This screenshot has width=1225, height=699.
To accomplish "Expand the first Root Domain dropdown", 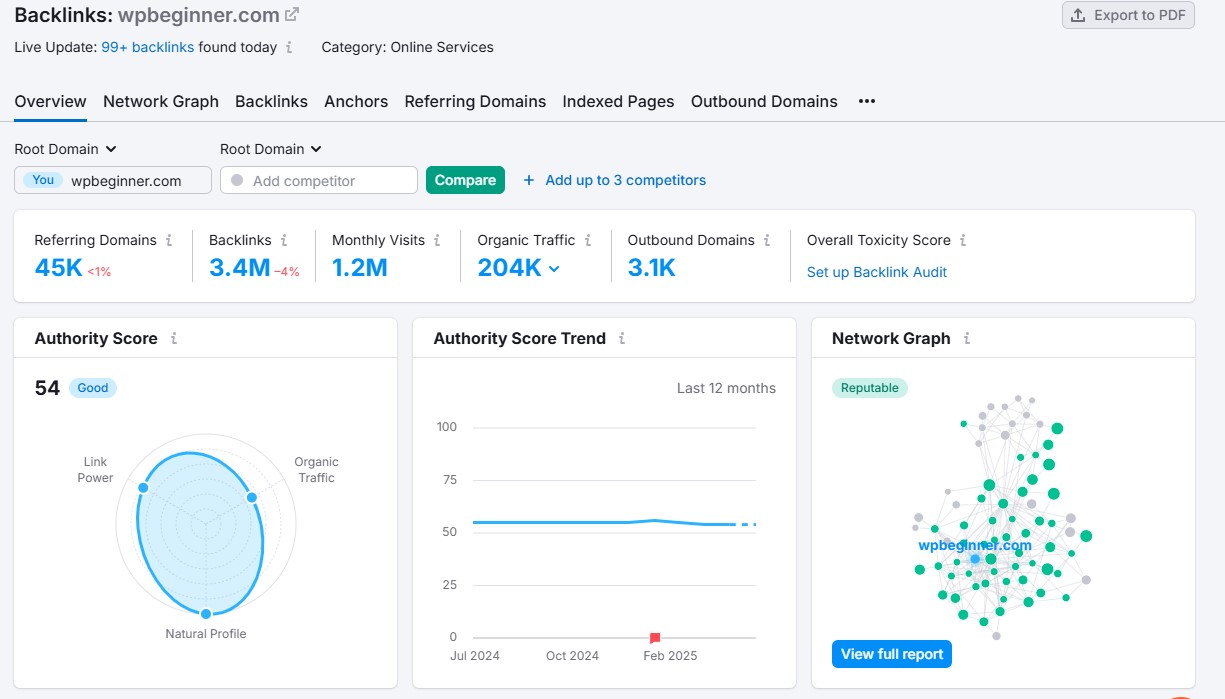I will pyautogui.click(x=66, y=149).
